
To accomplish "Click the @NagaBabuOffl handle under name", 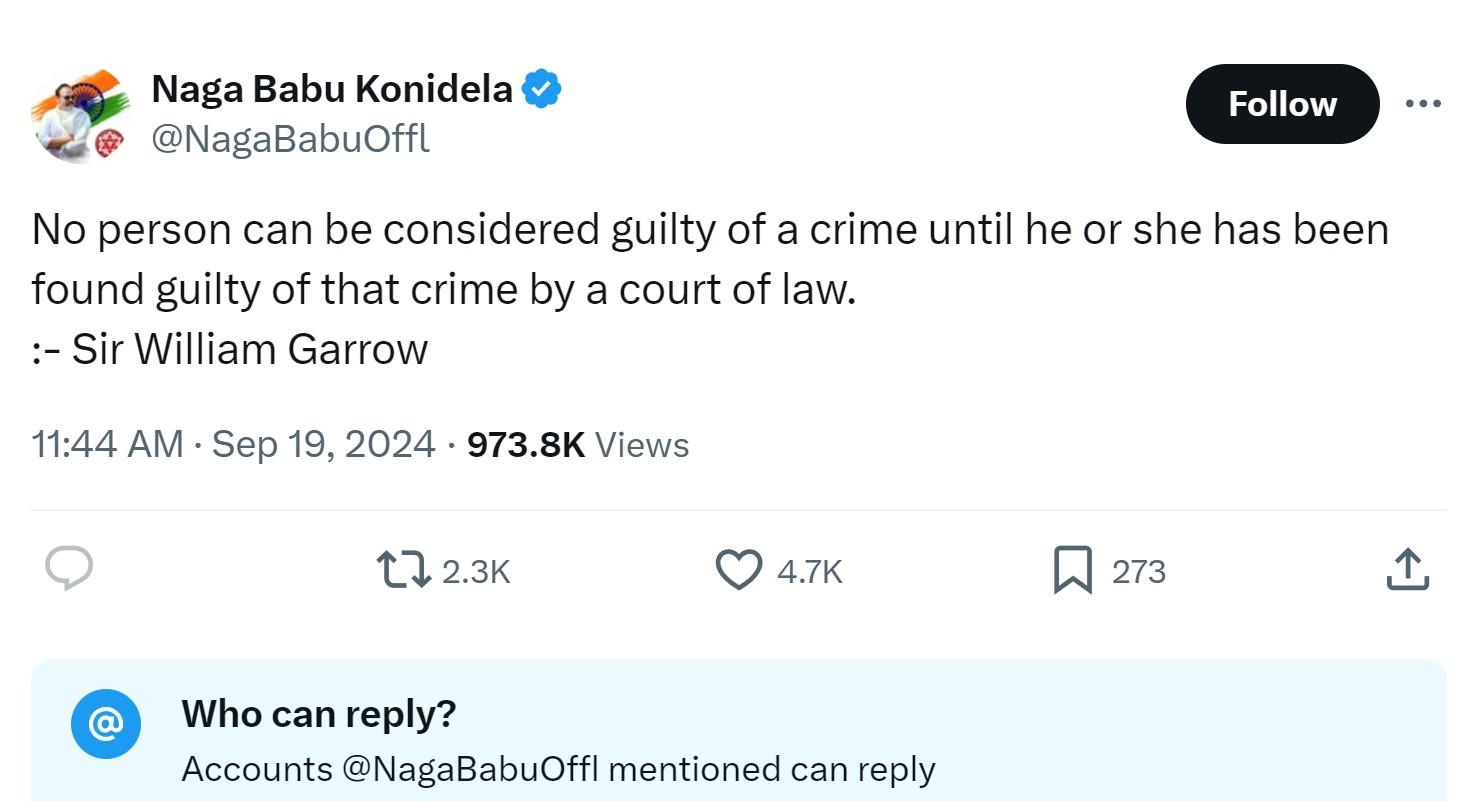I will click(290, 139).
